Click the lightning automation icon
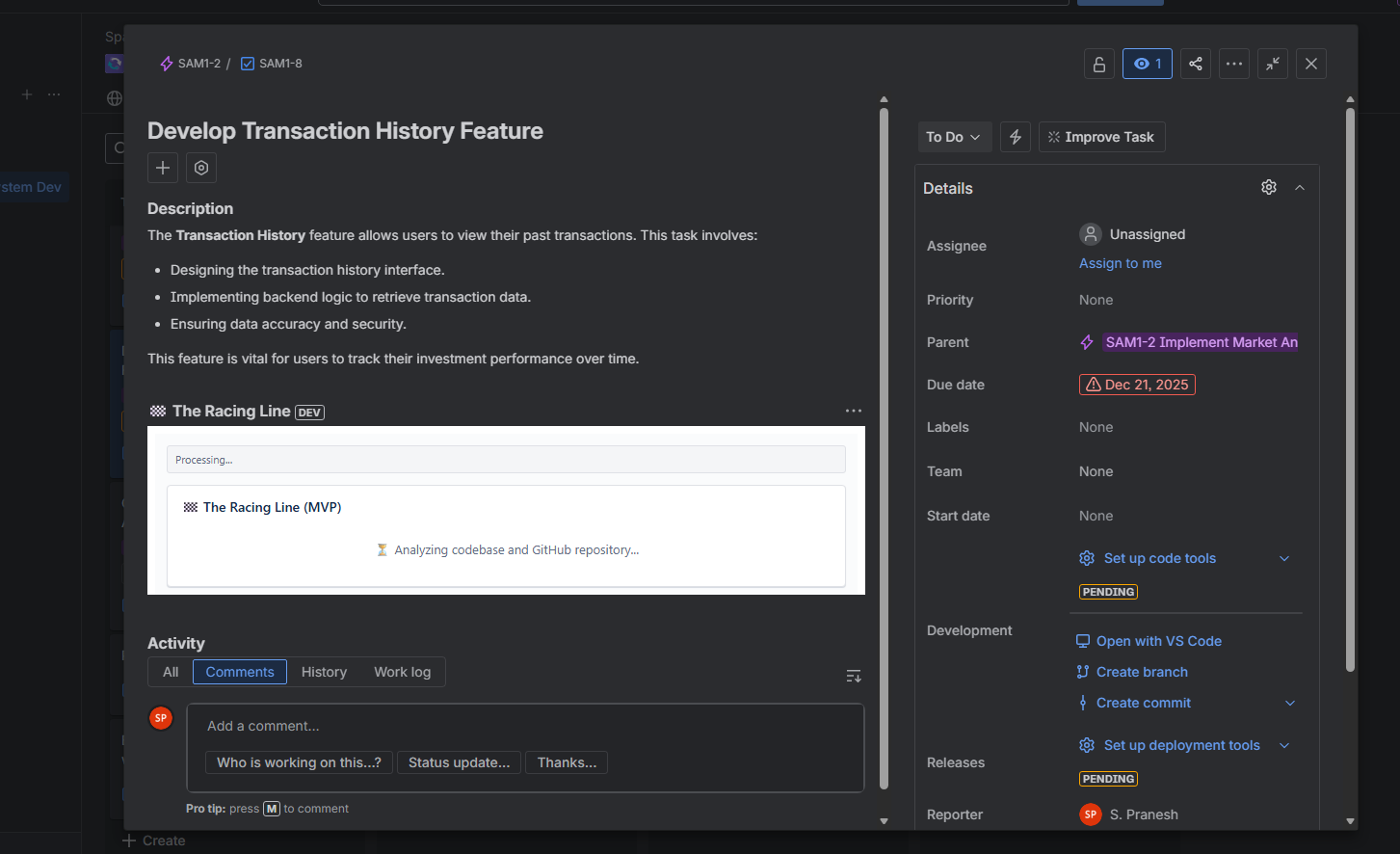 pyautogui.click(x=1016, y=137)
